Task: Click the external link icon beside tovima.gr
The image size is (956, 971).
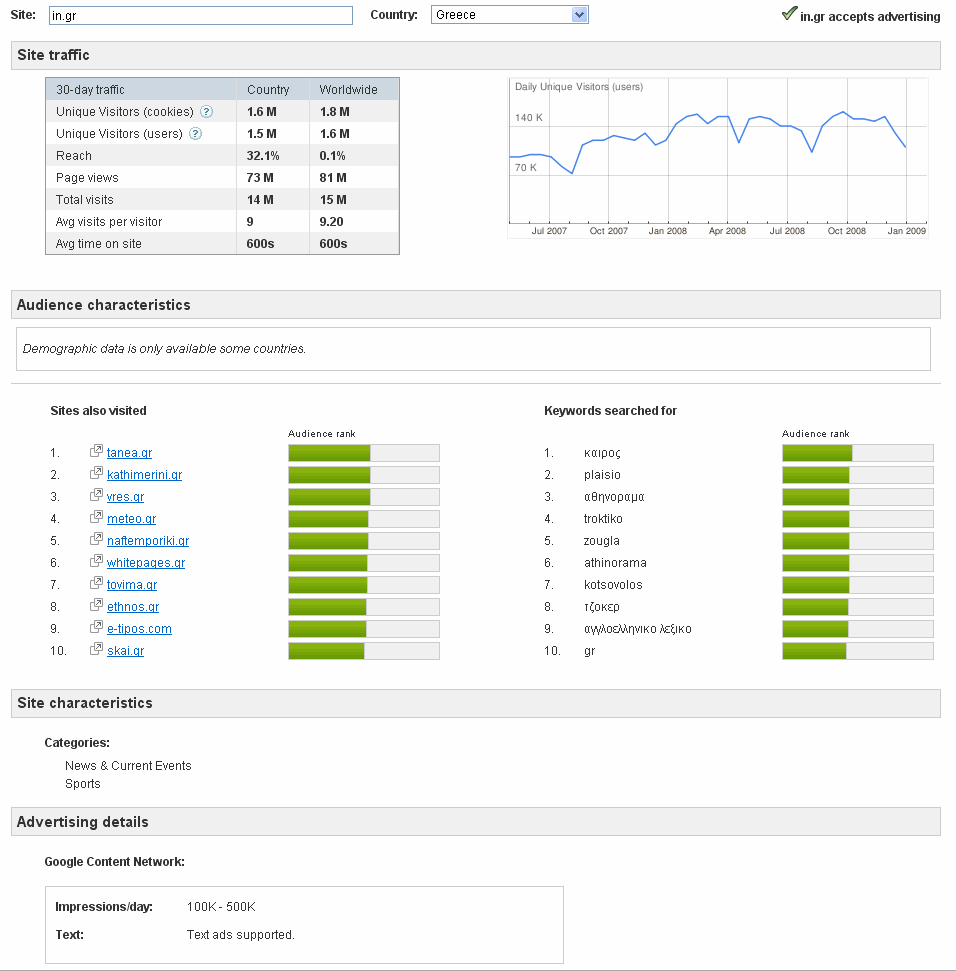Action: (x=96, y=583)
